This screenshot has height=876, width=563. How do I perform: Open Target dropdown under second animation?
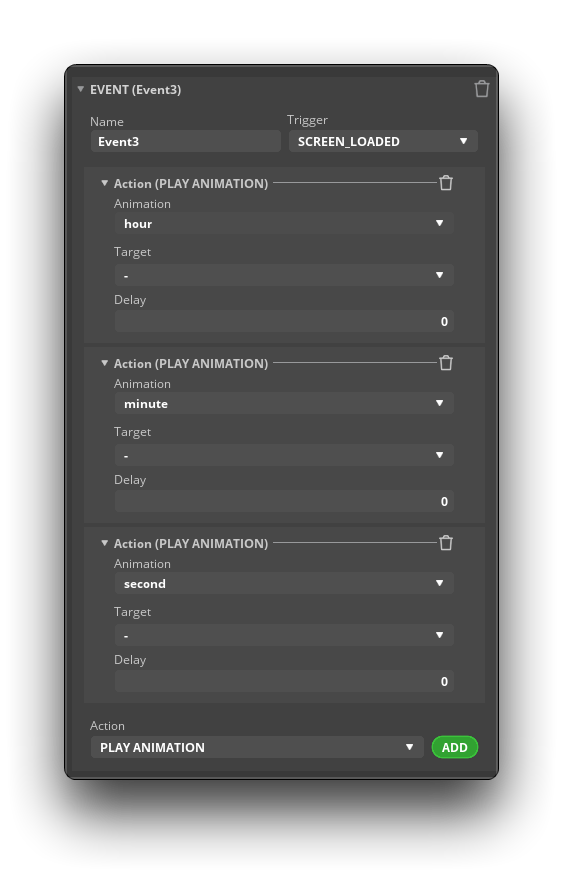coord(284,635)
